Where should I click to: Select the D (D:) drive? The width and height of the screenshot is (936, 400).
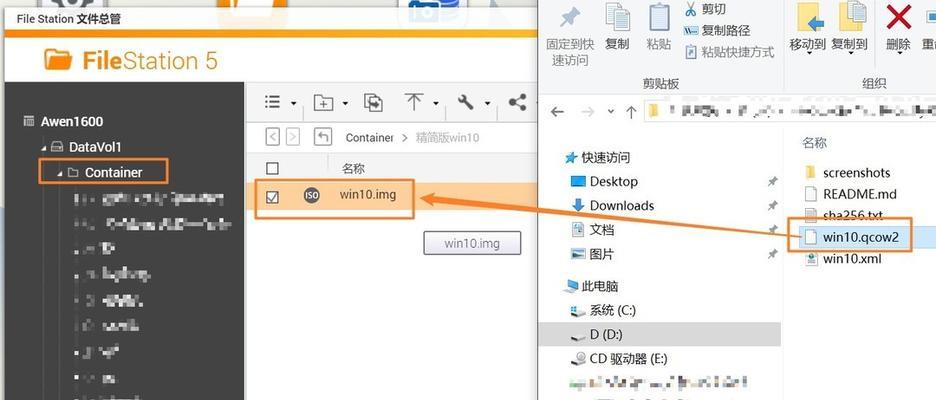[x=659, y=334]
